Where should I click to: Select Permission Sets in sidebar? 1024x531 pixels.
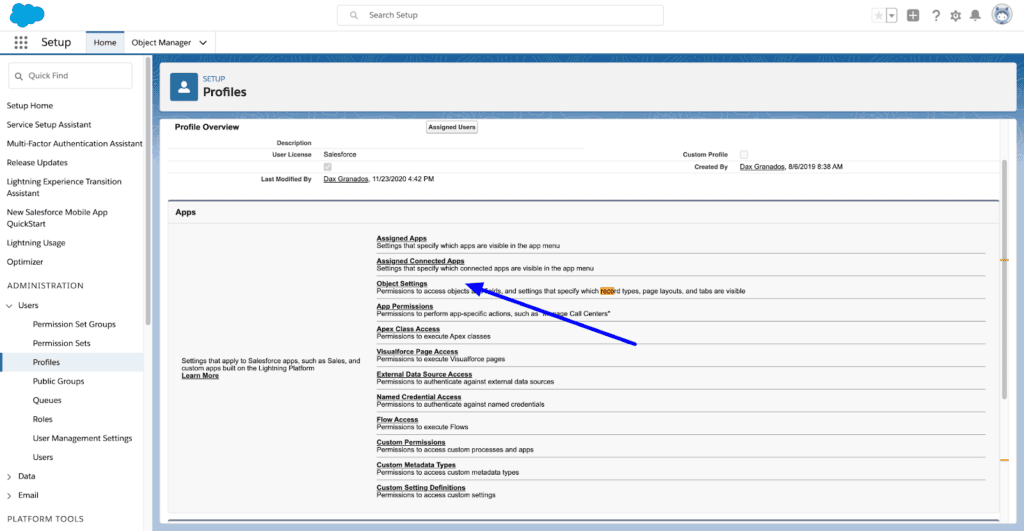pyautogui.click(x=61, y=344)
